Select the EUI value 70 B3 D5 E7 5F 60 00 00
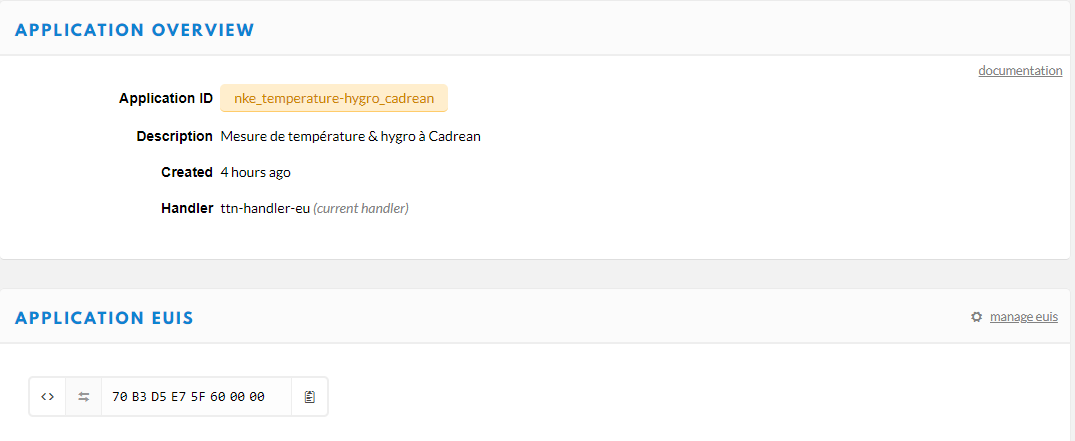 click(x=189, y=396)
